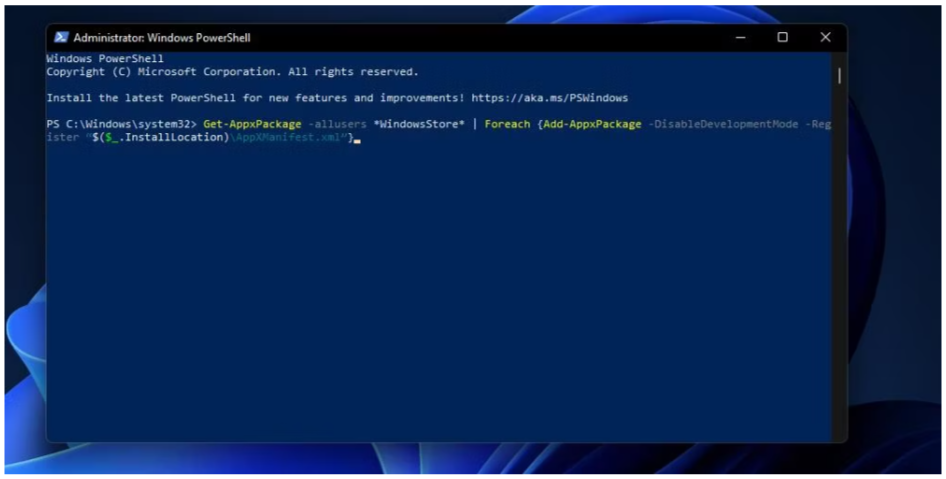
Task: Minimize the PowerShell window
Action: [x=741, y=37]
